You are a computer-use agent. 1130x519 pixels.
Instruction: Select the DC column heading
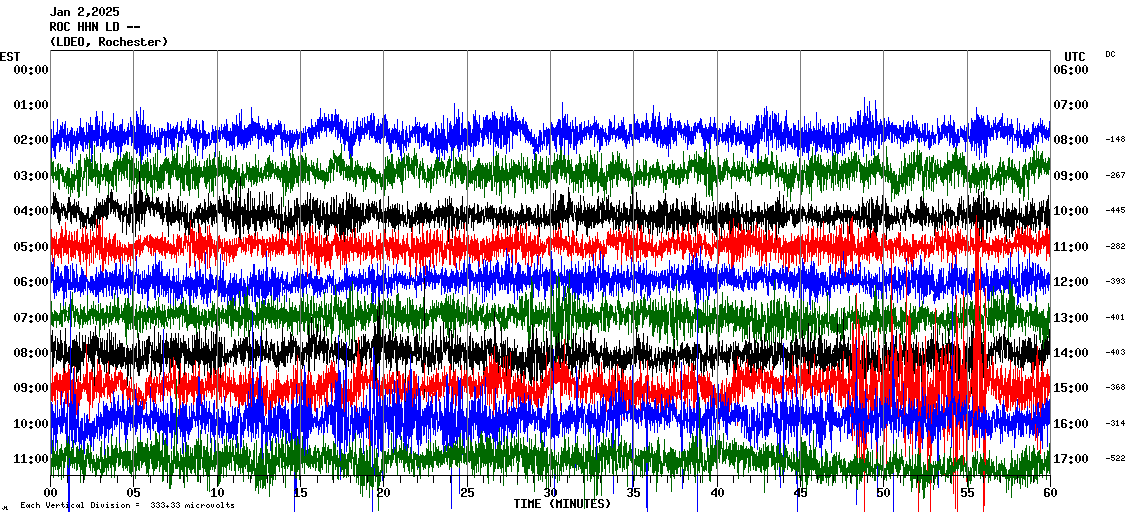[1110, 54]
